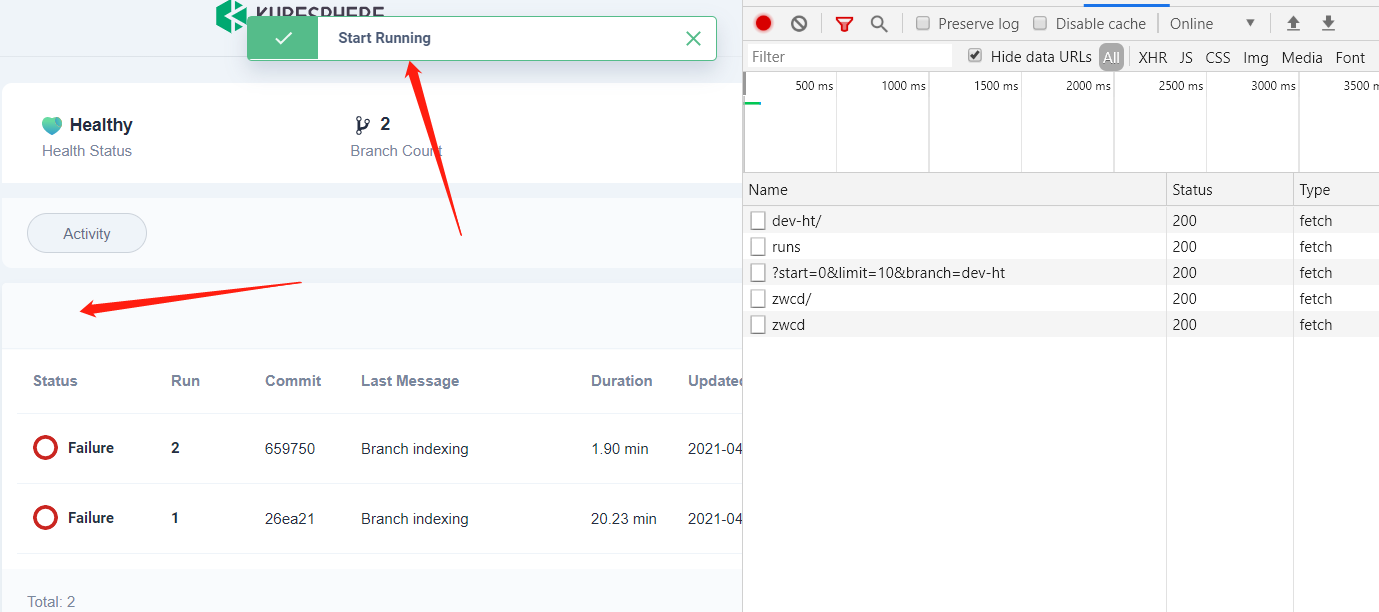Image resolution: width=1379 pixels, height=612 pixels.
Task: Dismiss the Start Running notification
Action: (x=693, y=38)
